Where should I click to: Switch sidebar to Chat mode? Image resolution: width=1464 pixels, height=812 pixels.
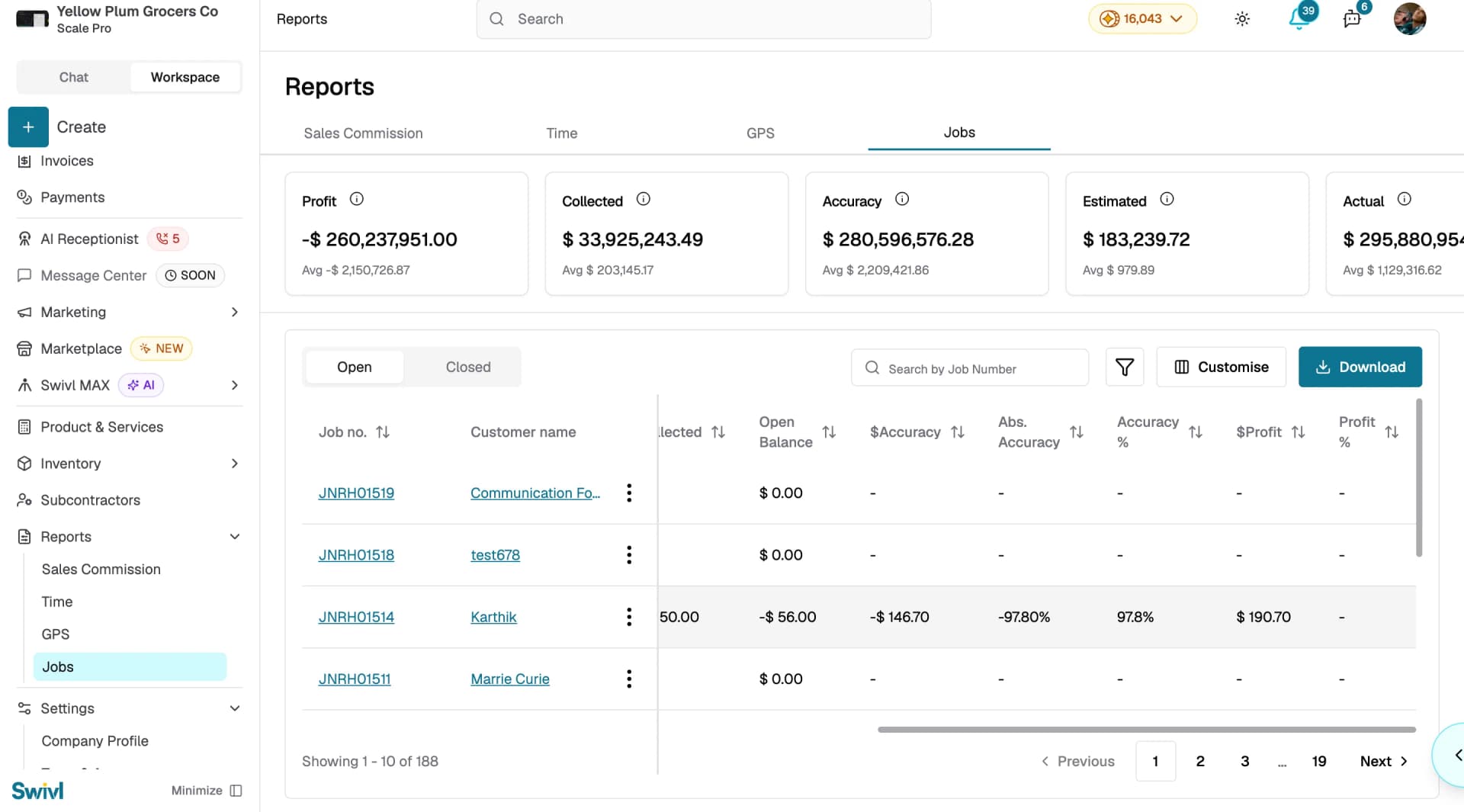coord(73,77)
